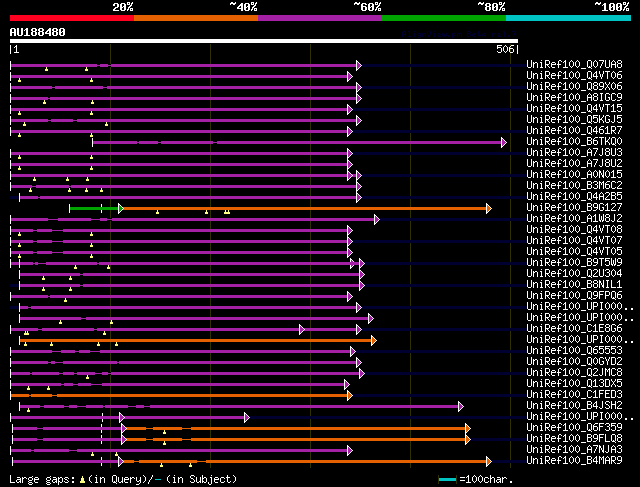Open hit UniRef100_Q07UA8
The image size is (640, 487).
point(574,64)
